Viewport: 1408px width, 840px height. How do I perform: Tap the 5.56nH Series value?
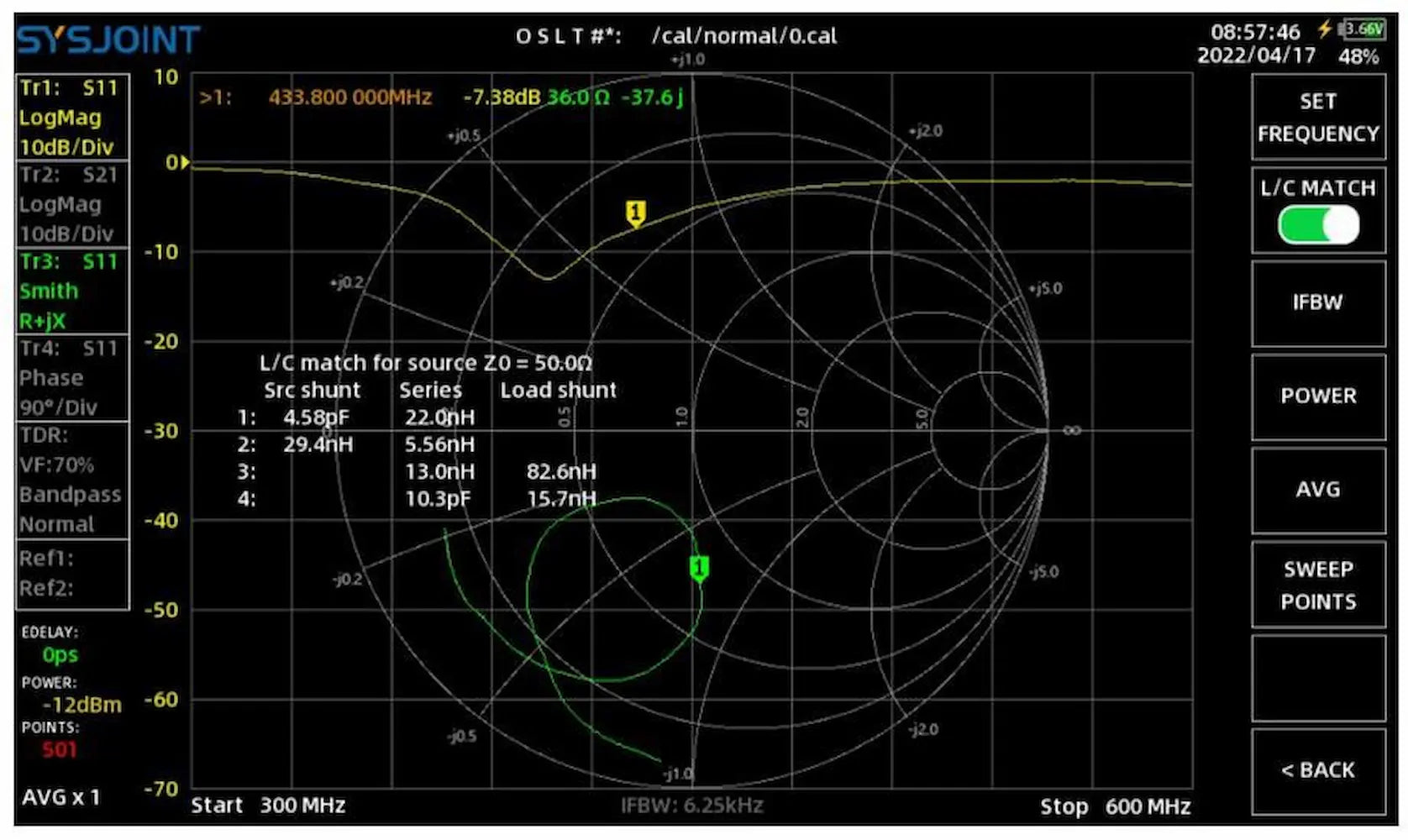click(x=439, y=444)
